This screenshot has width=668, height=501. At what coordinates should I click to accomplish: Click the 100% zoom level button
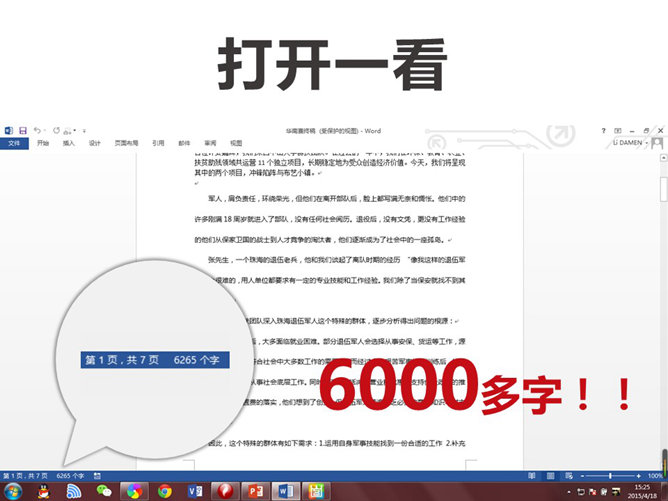coord(655,475)
